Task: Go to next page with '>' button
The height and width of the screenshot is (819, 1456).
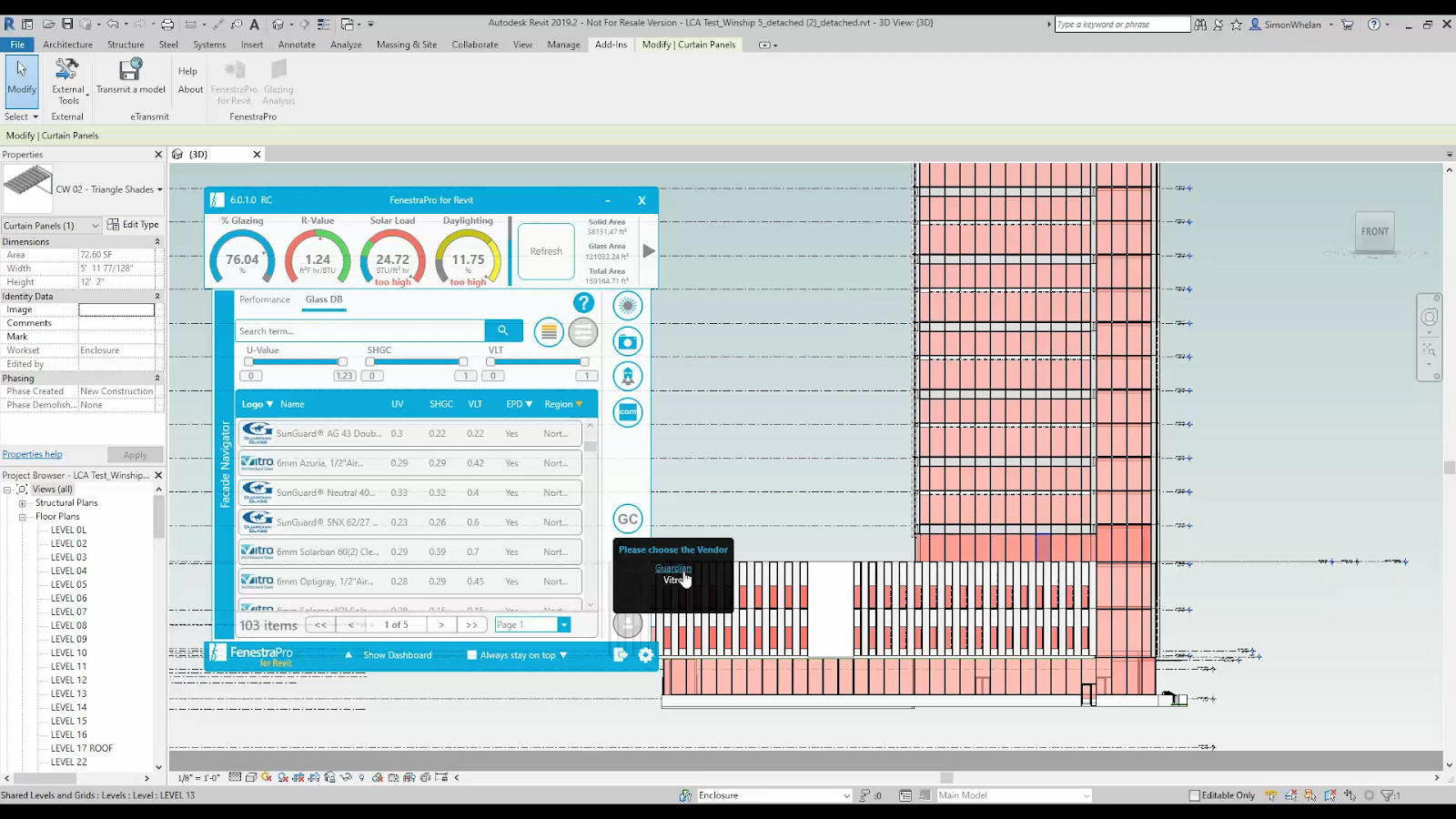Action: (x=441, y=625)
